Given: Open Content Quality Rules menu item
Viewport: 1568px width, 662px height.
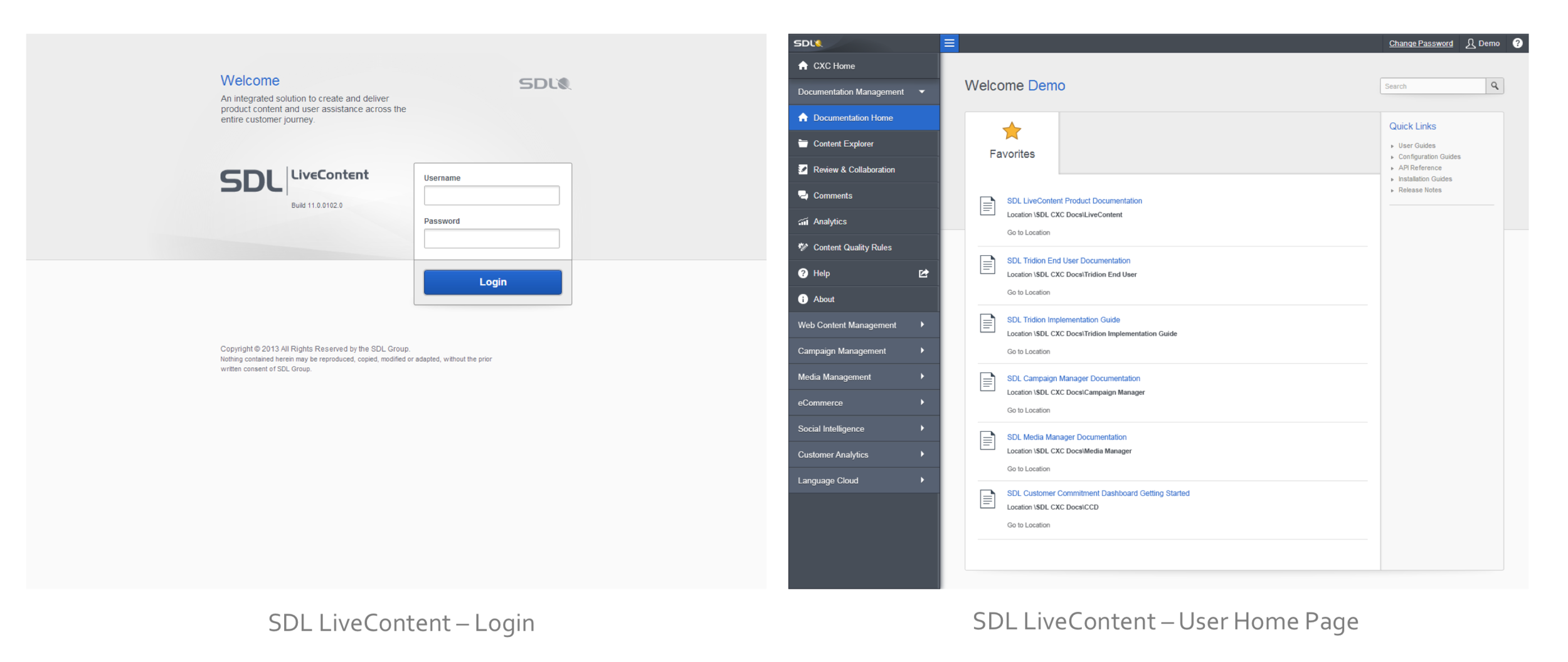Looking at the screenshot, I should pyautogui.click(x=863, y=247).
